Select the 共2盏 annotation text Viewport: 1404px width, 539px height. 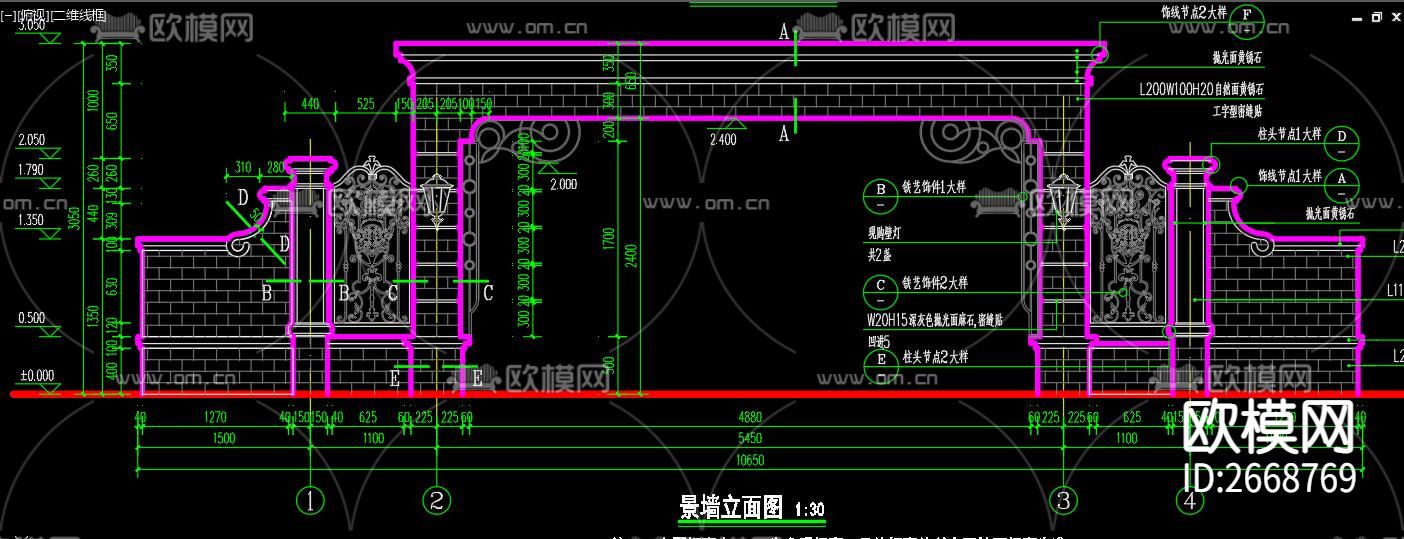[880, 253]
